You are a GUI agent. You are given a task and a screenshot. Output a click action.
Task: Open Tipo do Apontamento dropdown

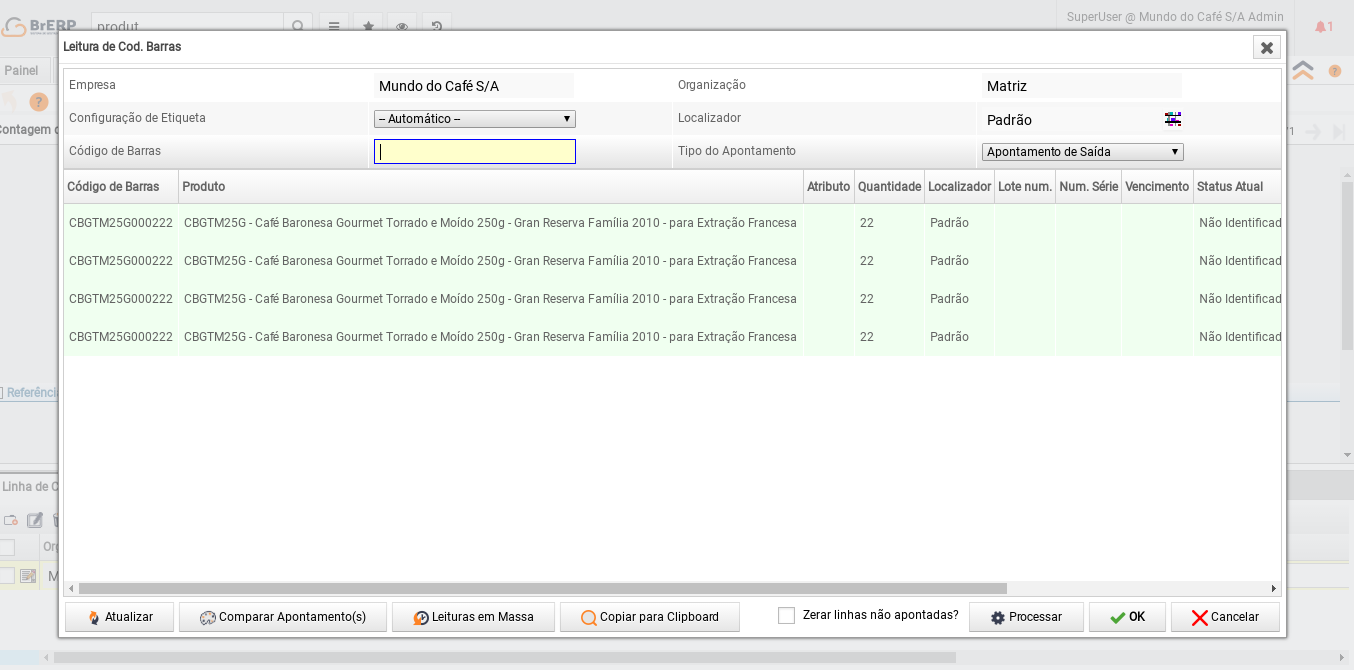click(x=1082, y=152)
